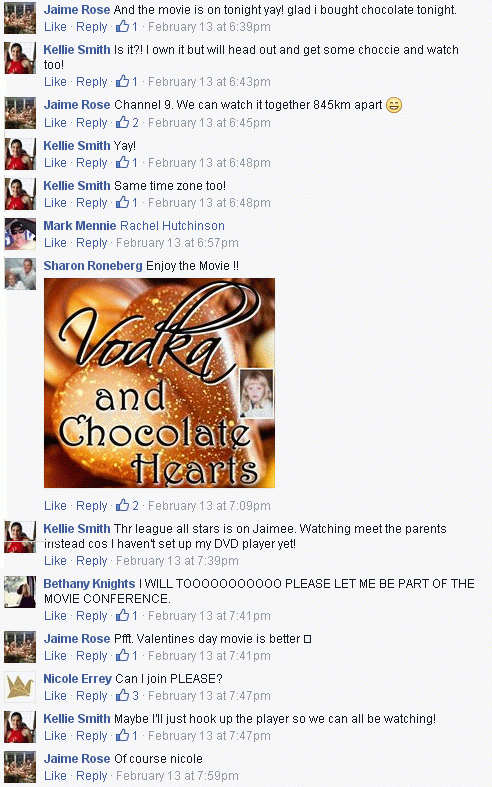Like the 'Of course nicole' comment
The width and height of the screenshot is (492, 787).
[55, 776]
